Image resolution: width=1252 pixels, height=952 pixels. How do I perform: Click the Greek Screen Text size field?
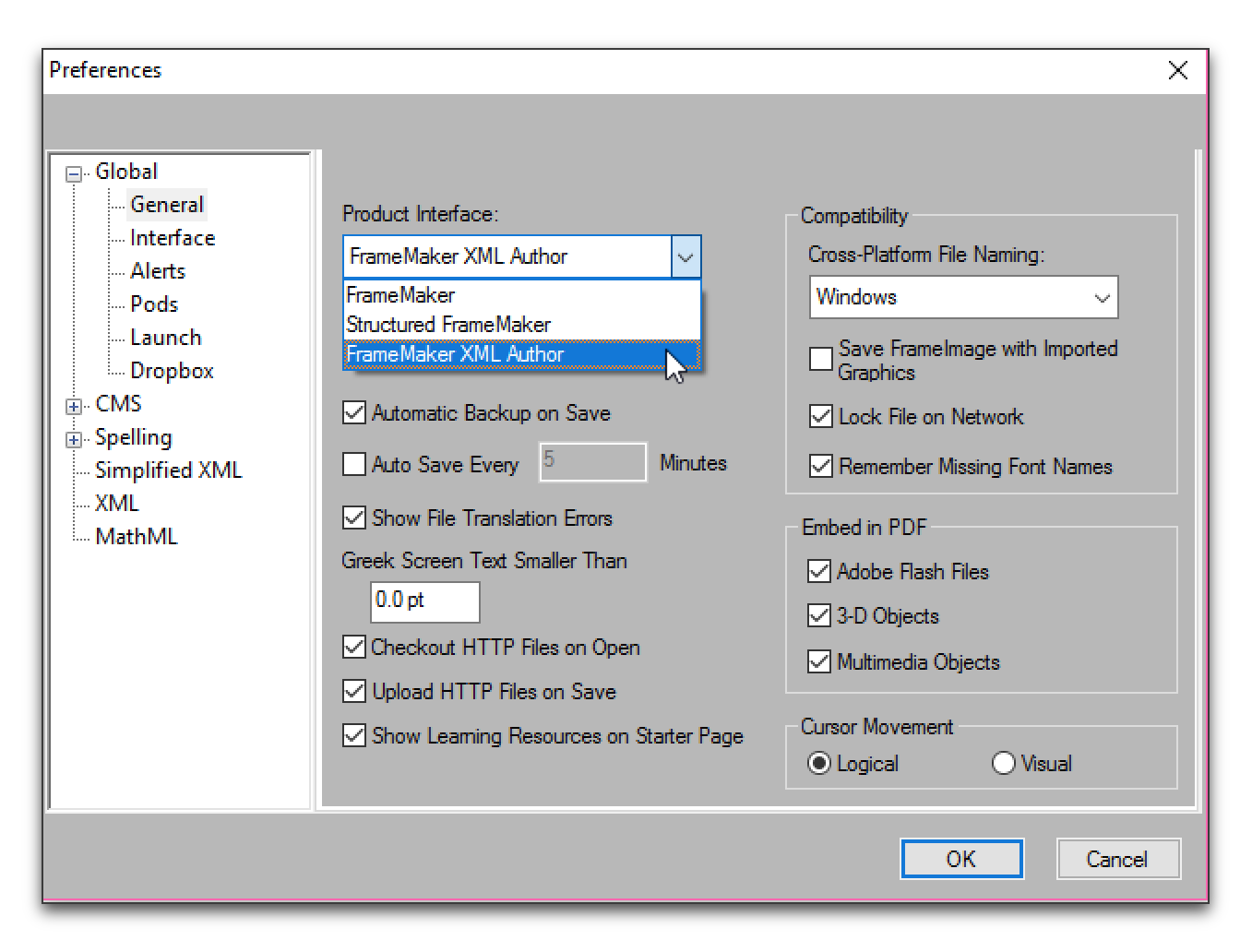pyautogui.click(x=425, y=602)
